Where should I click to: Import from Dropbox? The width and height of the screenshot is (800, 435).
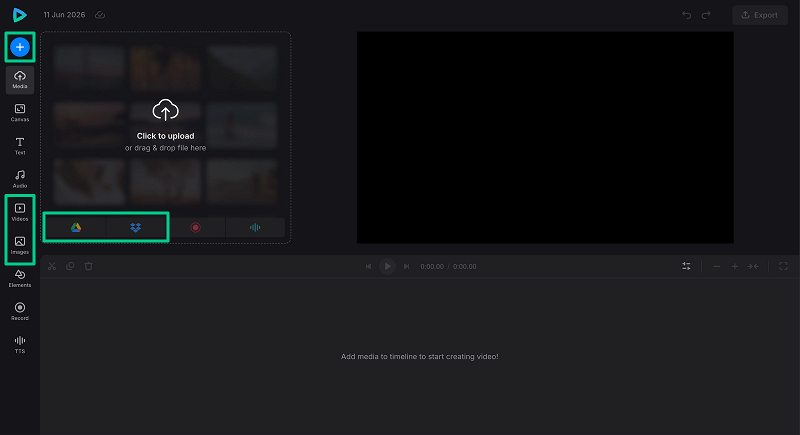coord(135,227)
